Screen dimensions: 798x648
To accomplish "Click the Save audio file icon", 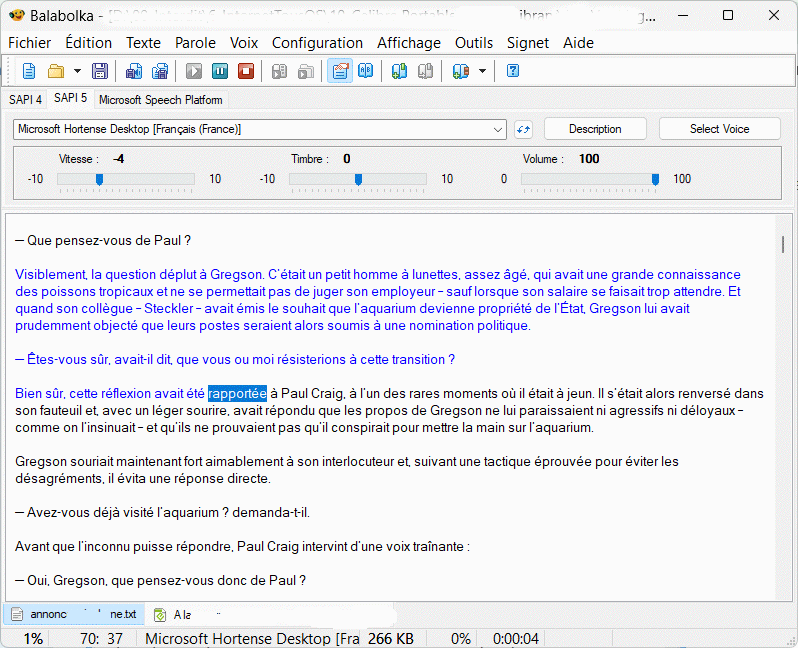I will [x=134, y=71].
